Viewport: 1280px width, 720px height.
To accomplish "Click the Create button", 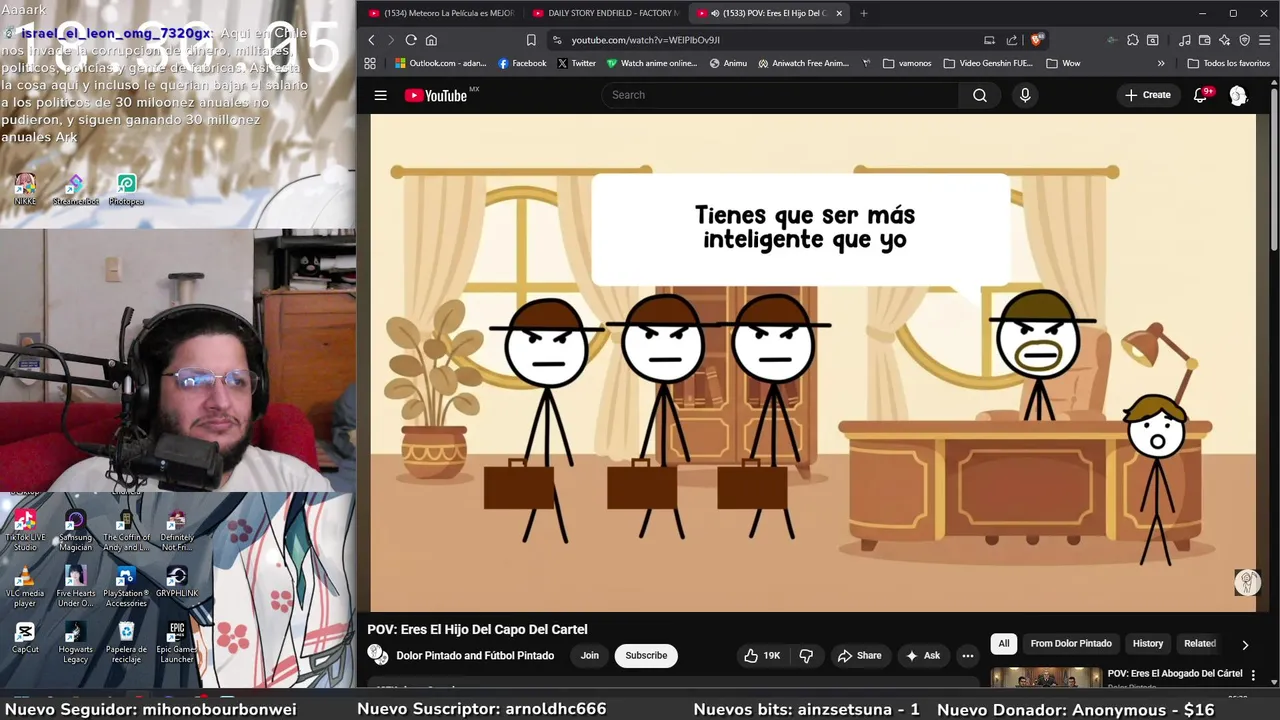I will coord(1147,95).
